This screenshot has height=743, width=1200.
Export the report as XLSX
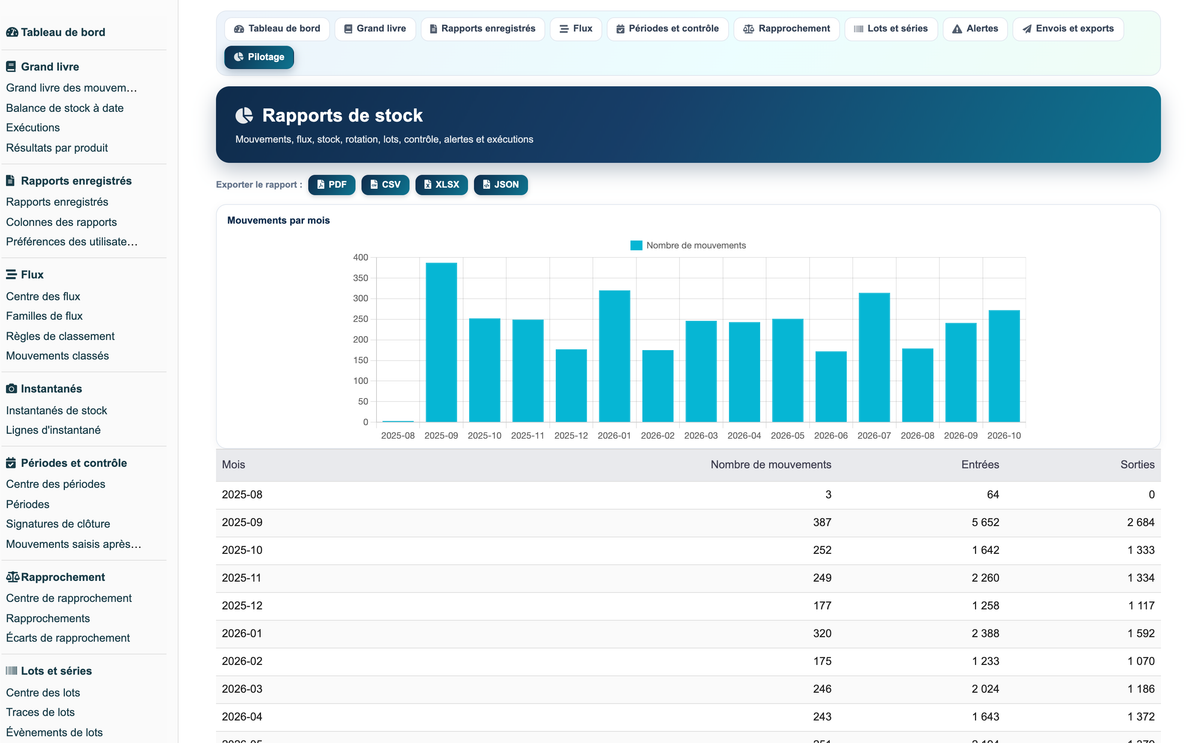click(442, 185)
